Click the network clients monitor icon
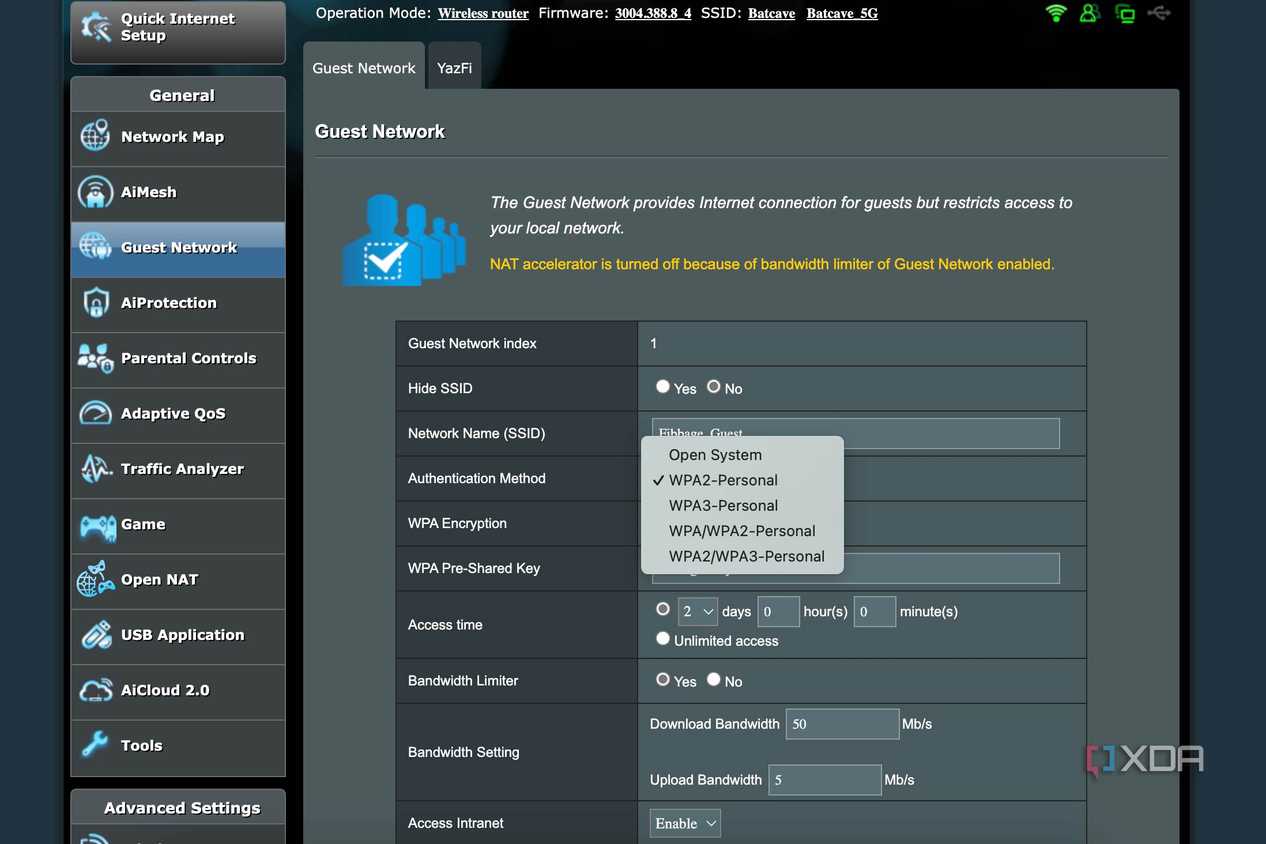 1125,14
